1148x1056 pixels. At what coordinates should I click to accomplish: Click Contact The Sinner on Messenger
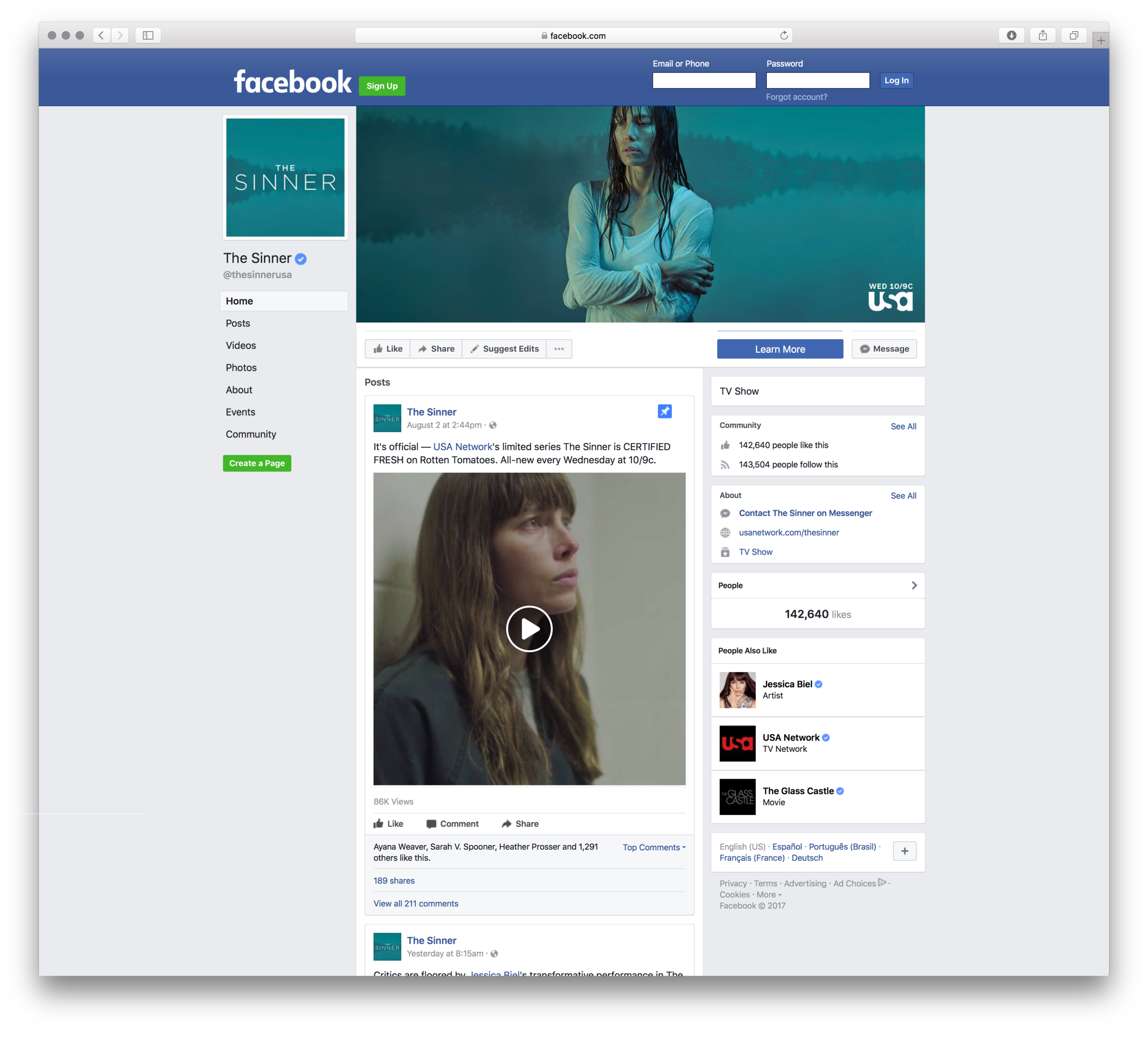(x=805, y=513)
